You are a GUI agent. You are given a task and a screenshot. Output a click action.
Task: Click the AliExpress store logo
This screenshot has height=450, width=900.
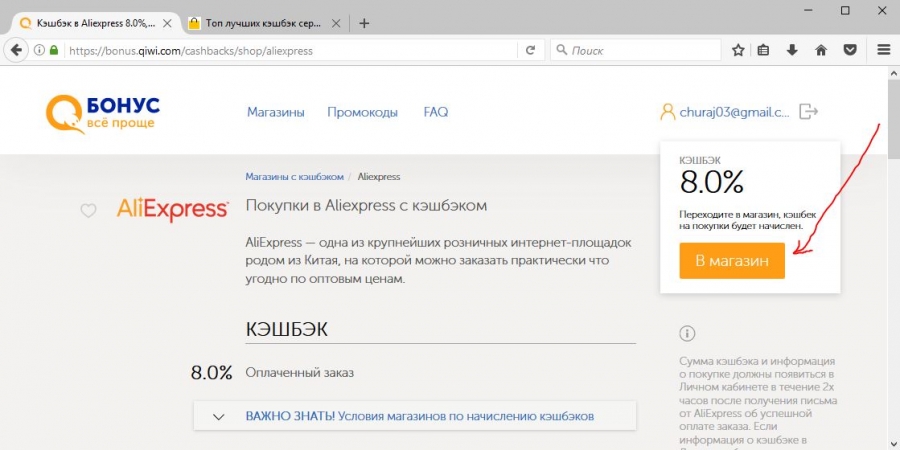173,210
